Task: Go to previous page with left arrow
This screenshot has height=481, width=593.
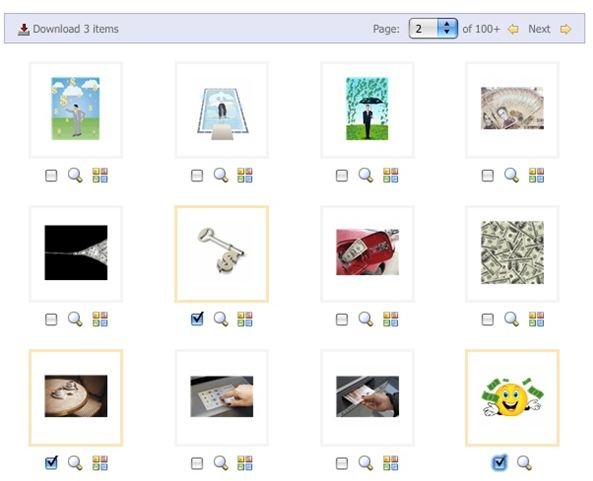Action: [513, 29]
